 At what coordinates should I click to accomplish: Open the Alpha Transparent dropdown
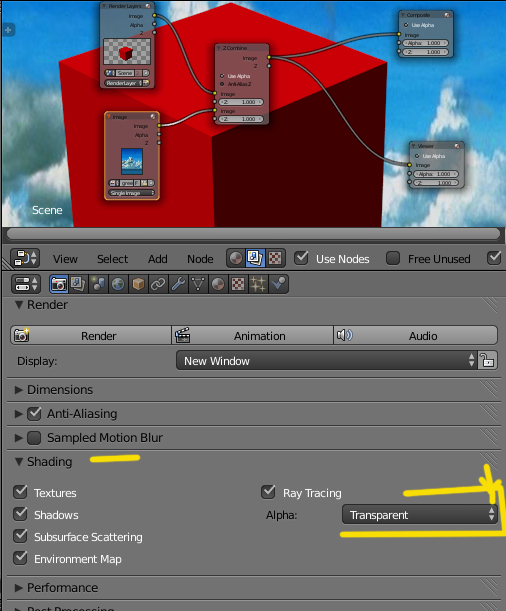[420, 515]
